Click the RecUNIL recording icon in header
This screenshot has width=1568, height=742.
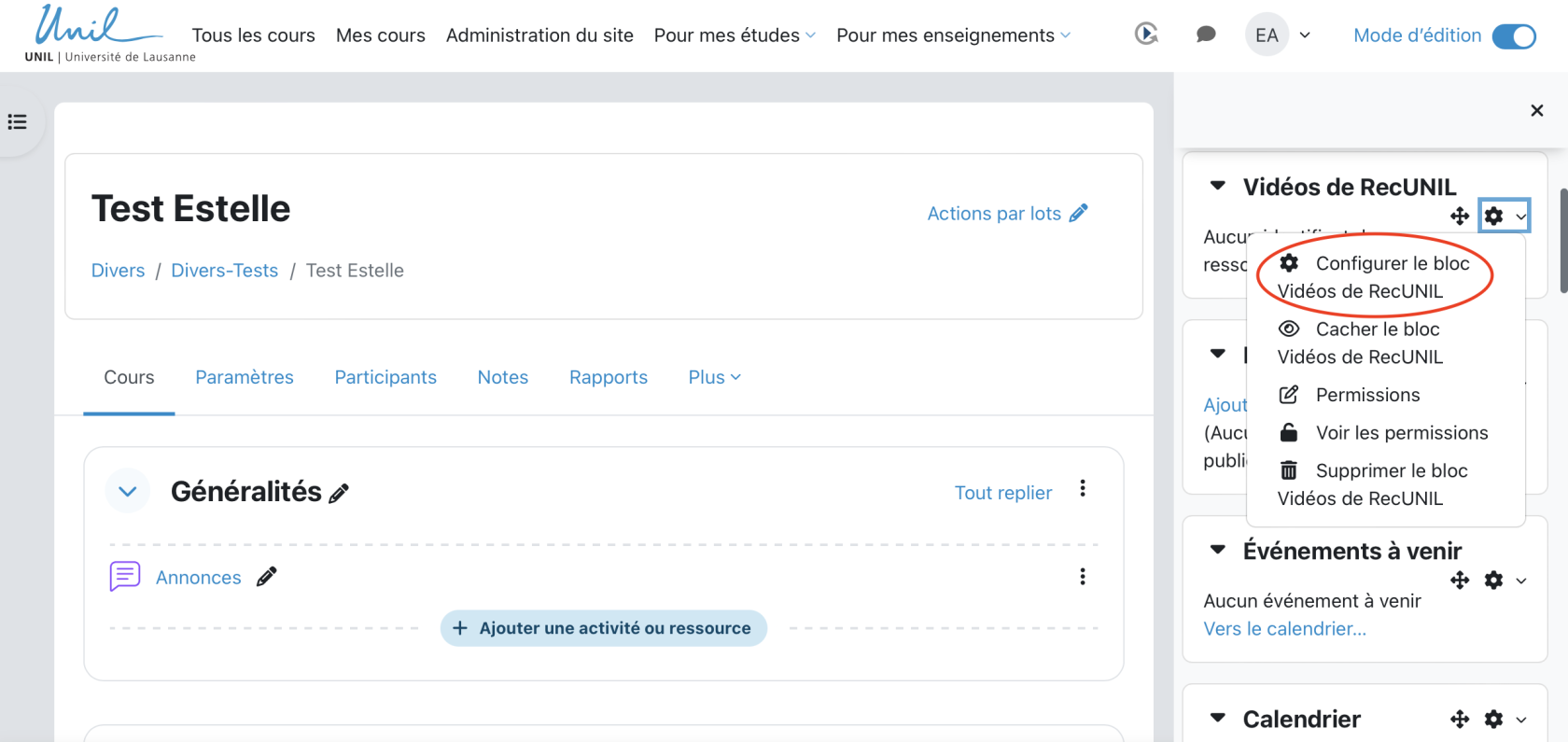[1146, 35]
